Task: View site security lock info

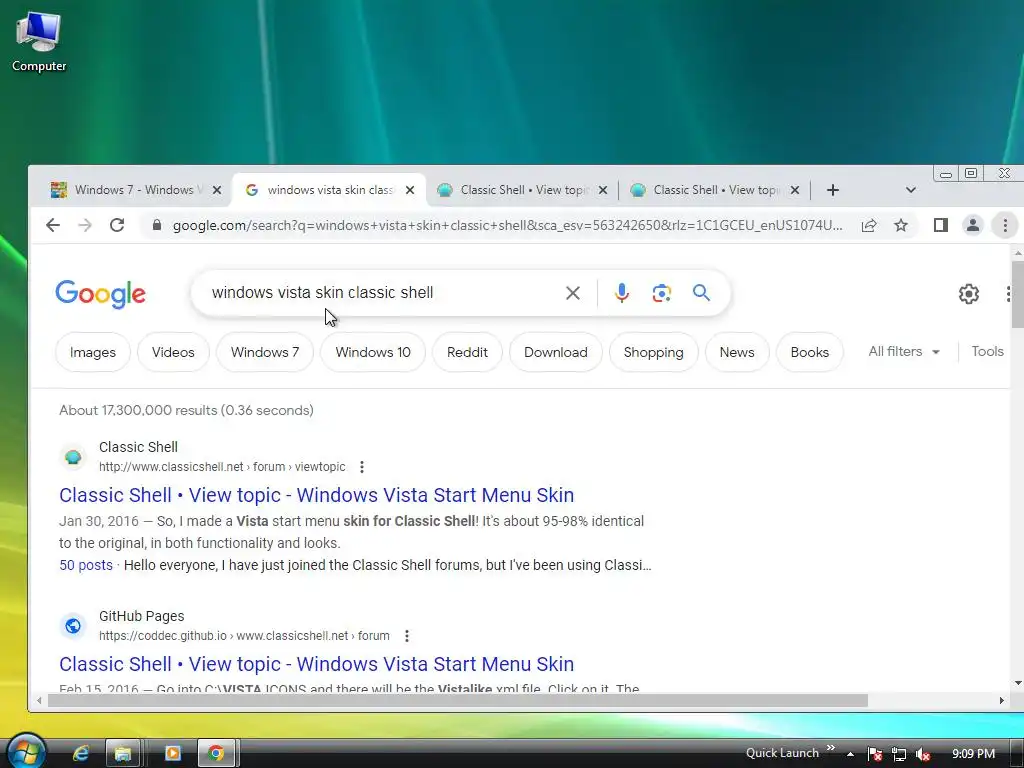Action: (x=156, y=225)
